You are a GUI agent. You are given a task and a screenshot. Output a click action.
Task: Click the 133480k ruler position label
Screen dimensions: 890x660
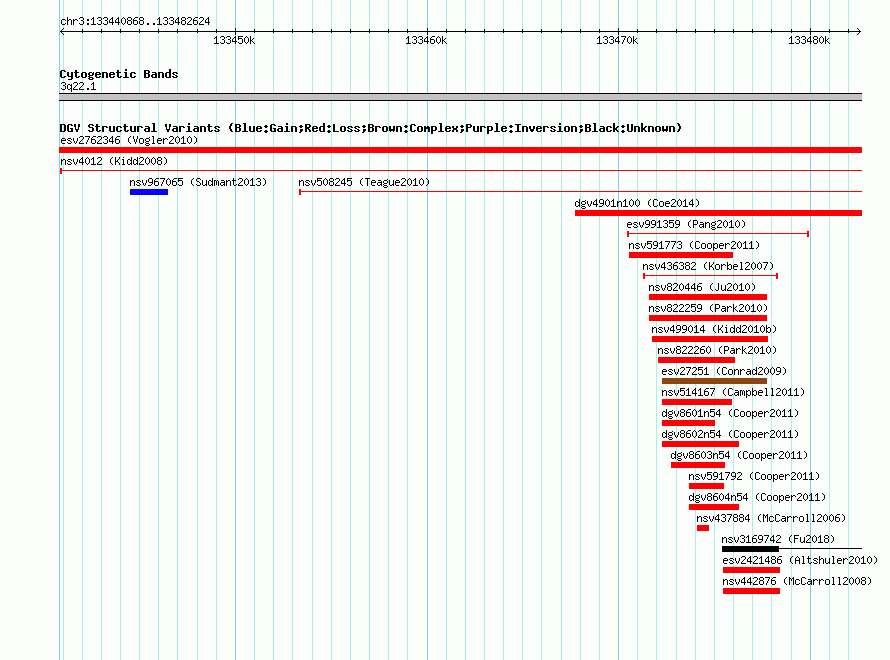(809, 40)
